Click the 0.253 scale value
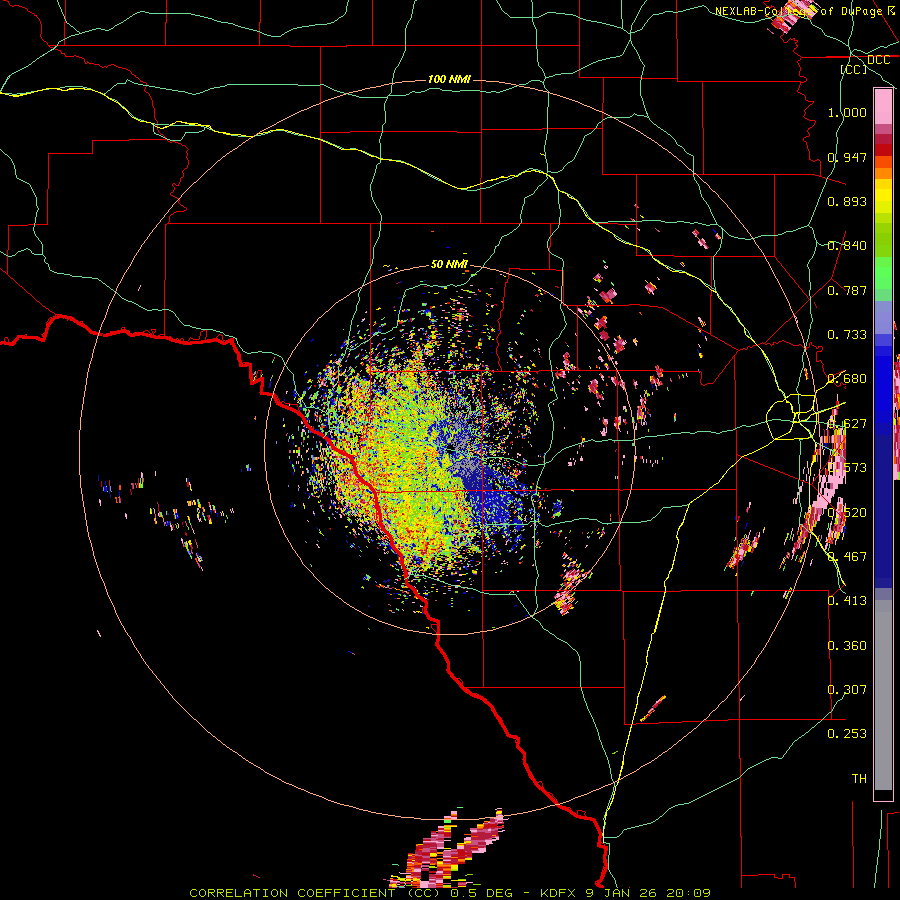 [847, 734]
